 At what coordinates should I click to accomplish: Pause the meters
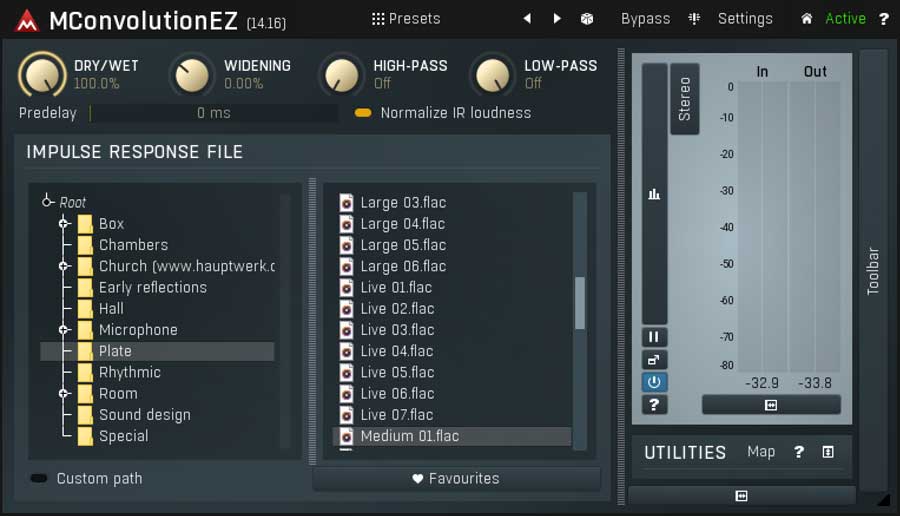(x=654, y=337)
